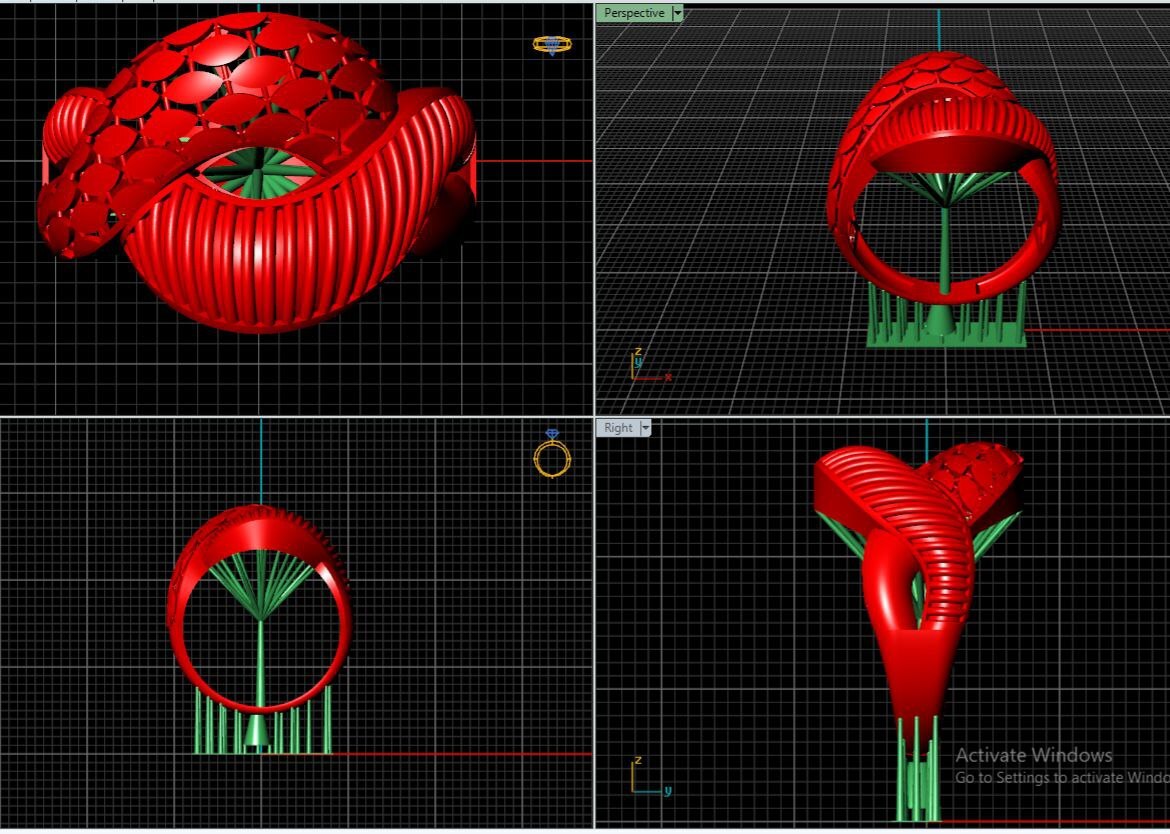
Task: Open the Right viewport dropdown arrow
Action: (645, 428)
